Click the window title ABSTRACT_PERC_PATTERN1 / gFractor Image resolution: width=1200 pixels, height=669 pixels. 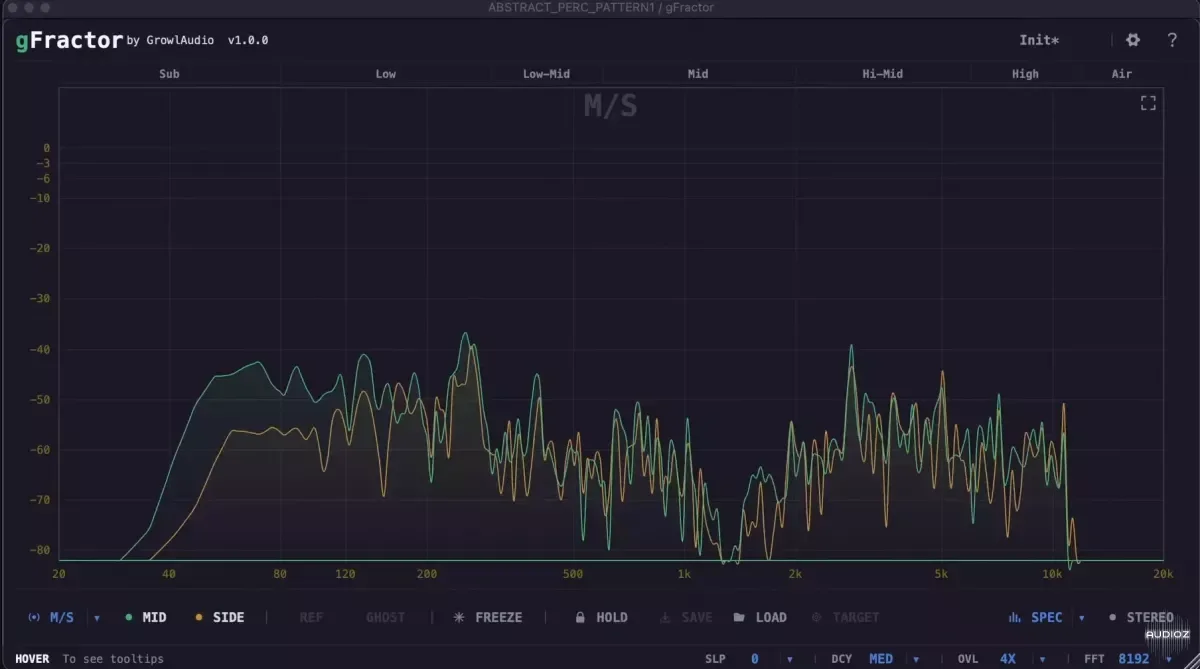(x=600, y=8)
